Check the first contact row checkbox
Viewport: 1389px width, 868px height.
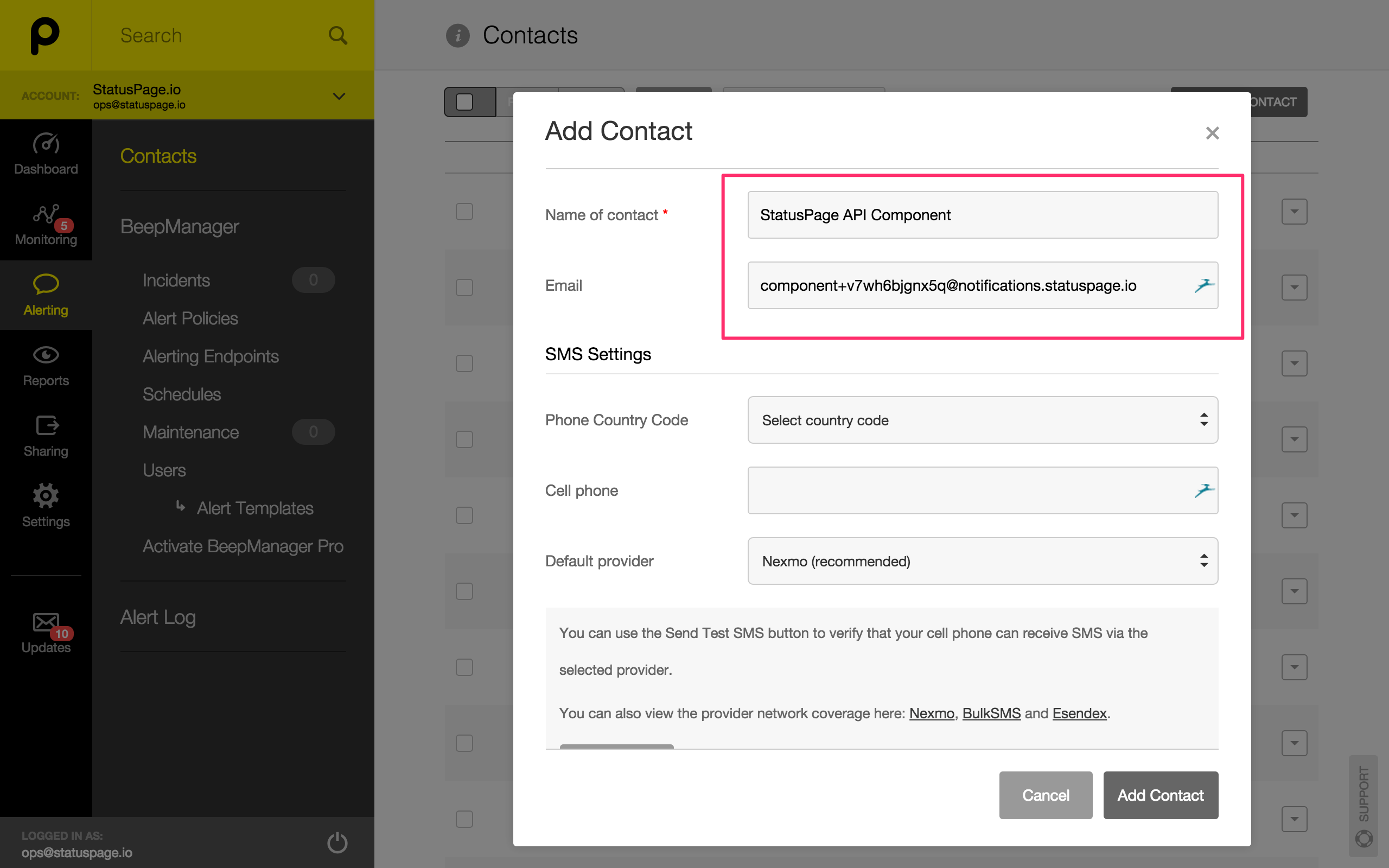pos(464,211)
